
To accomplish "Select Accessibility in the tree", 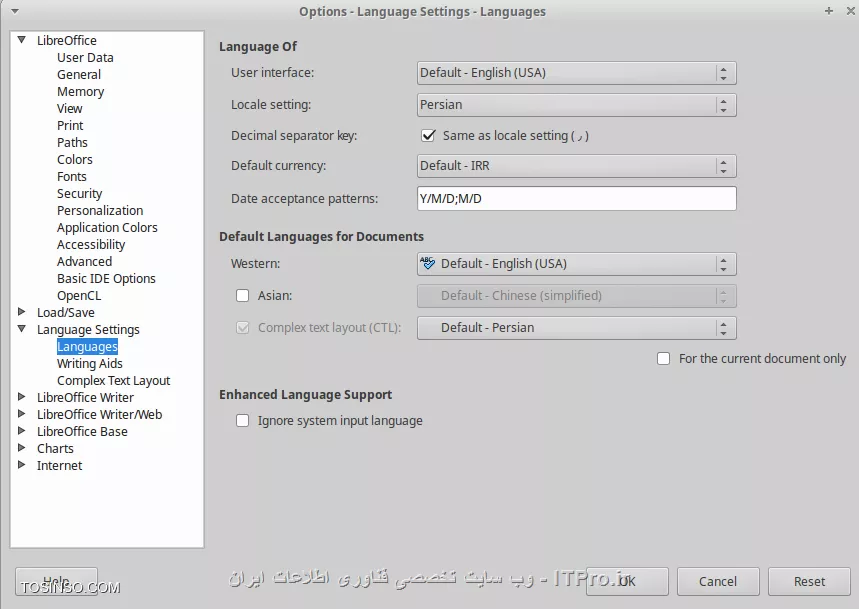I will click(91, 244).
